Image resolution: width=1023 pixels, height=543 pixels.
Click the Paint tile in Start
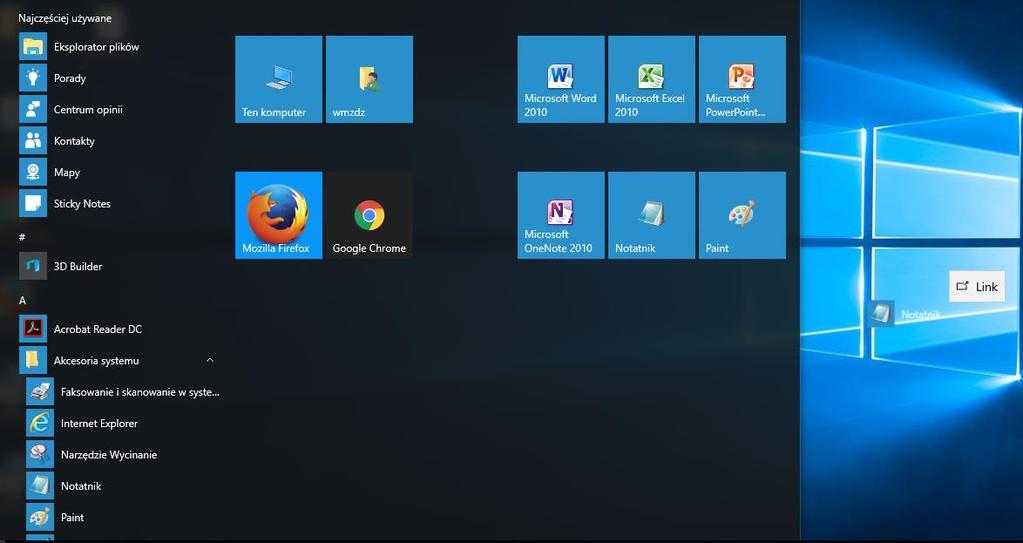coord(742,215)
